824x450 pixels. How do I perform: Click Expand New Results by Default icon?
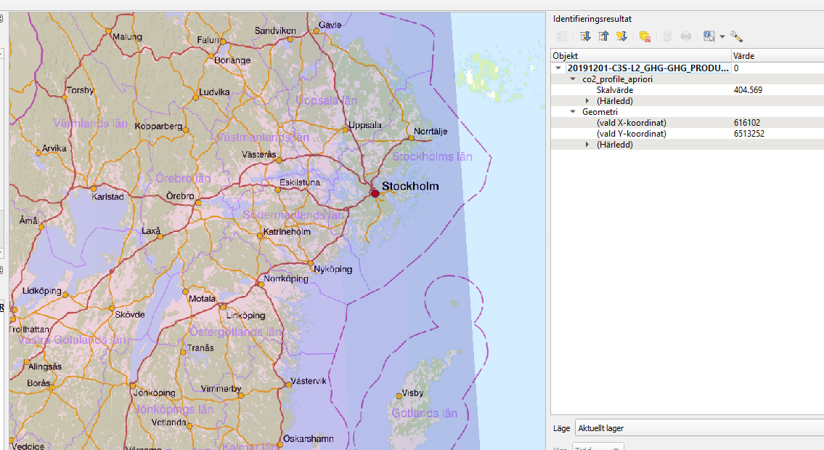click(x=622, y=37)
